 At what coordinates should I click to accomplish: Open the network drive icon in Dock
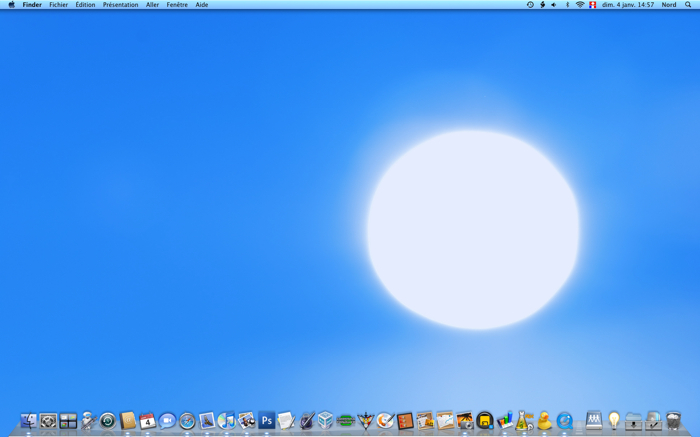click(594, 420)
